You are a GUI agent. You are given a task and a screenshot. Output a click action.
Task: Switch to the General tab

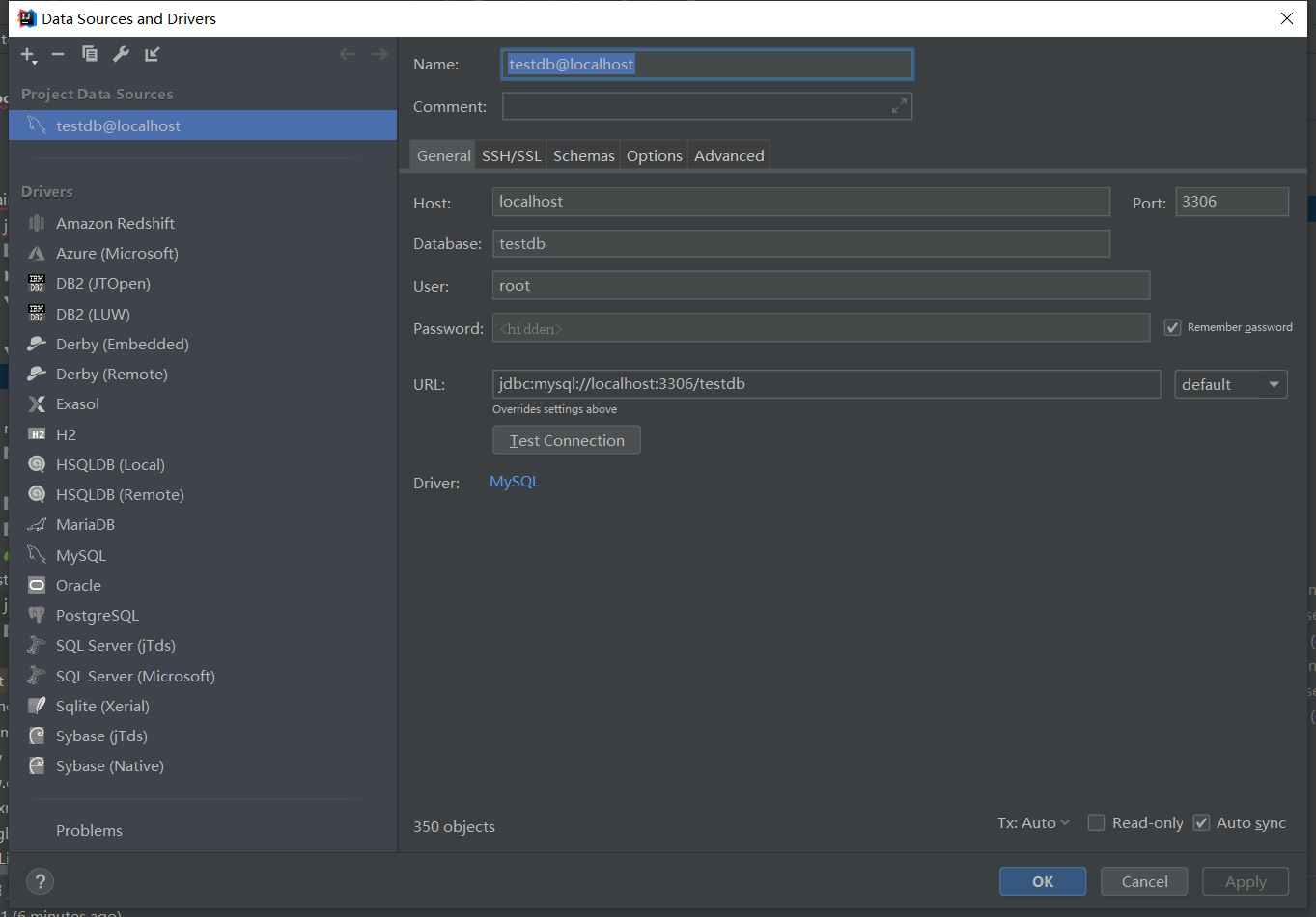tap(443, 155)
